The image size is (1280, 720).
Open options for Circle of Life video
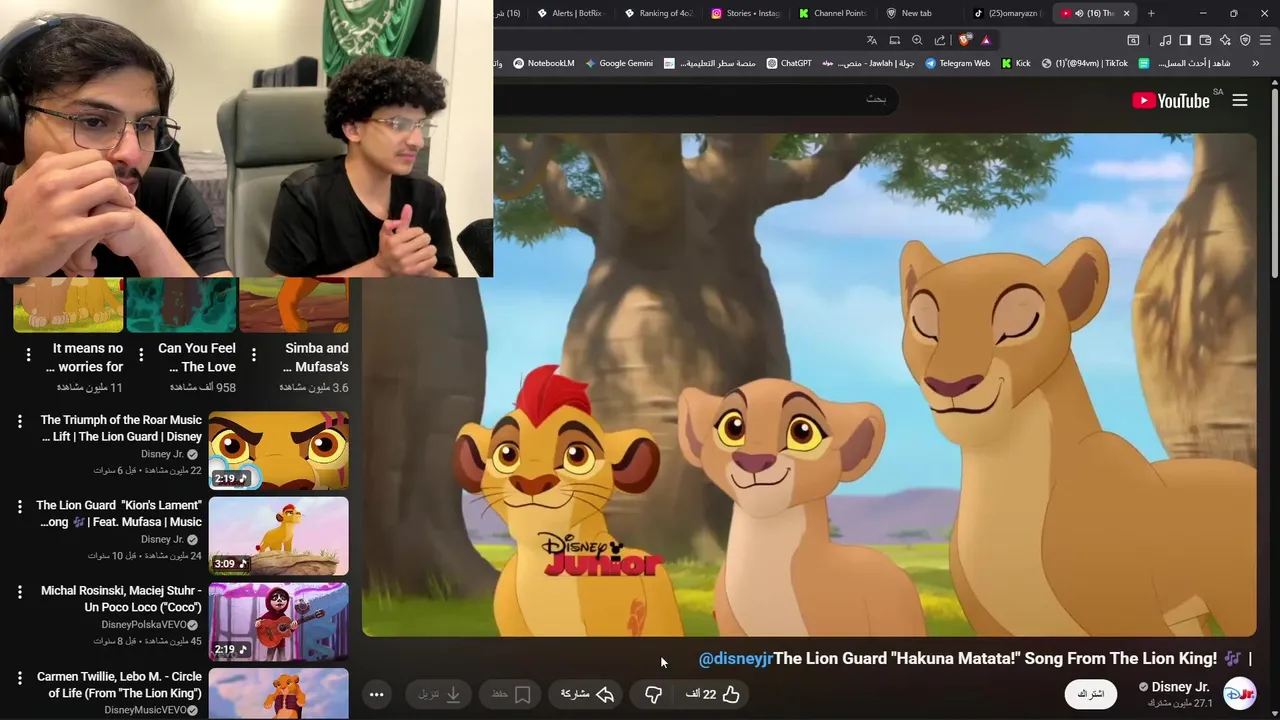[20, 678]
